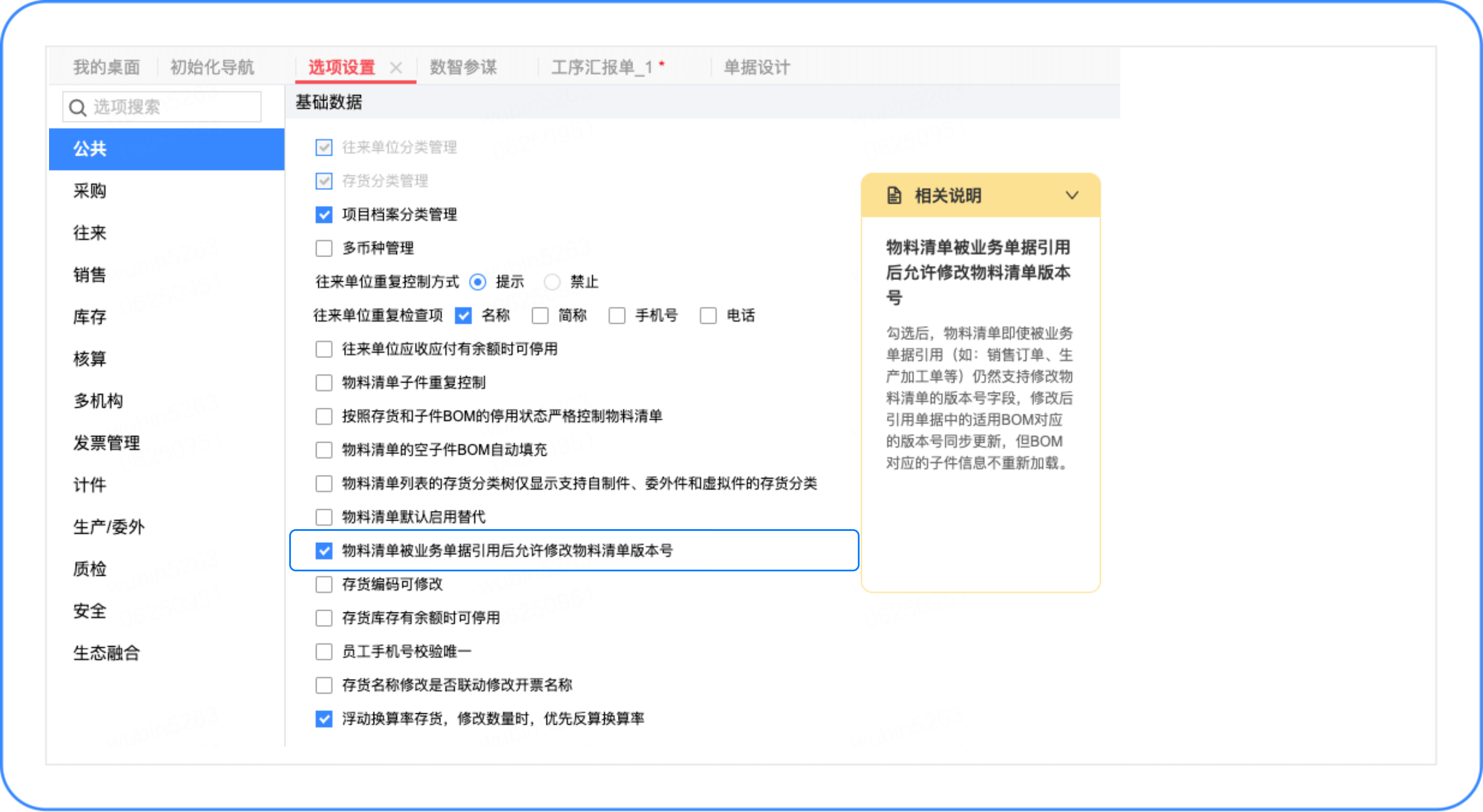Toggle 员工手机号校验唯一 checkbox
This screenshot has width=1483, height=812.
(x=324, y=651)
